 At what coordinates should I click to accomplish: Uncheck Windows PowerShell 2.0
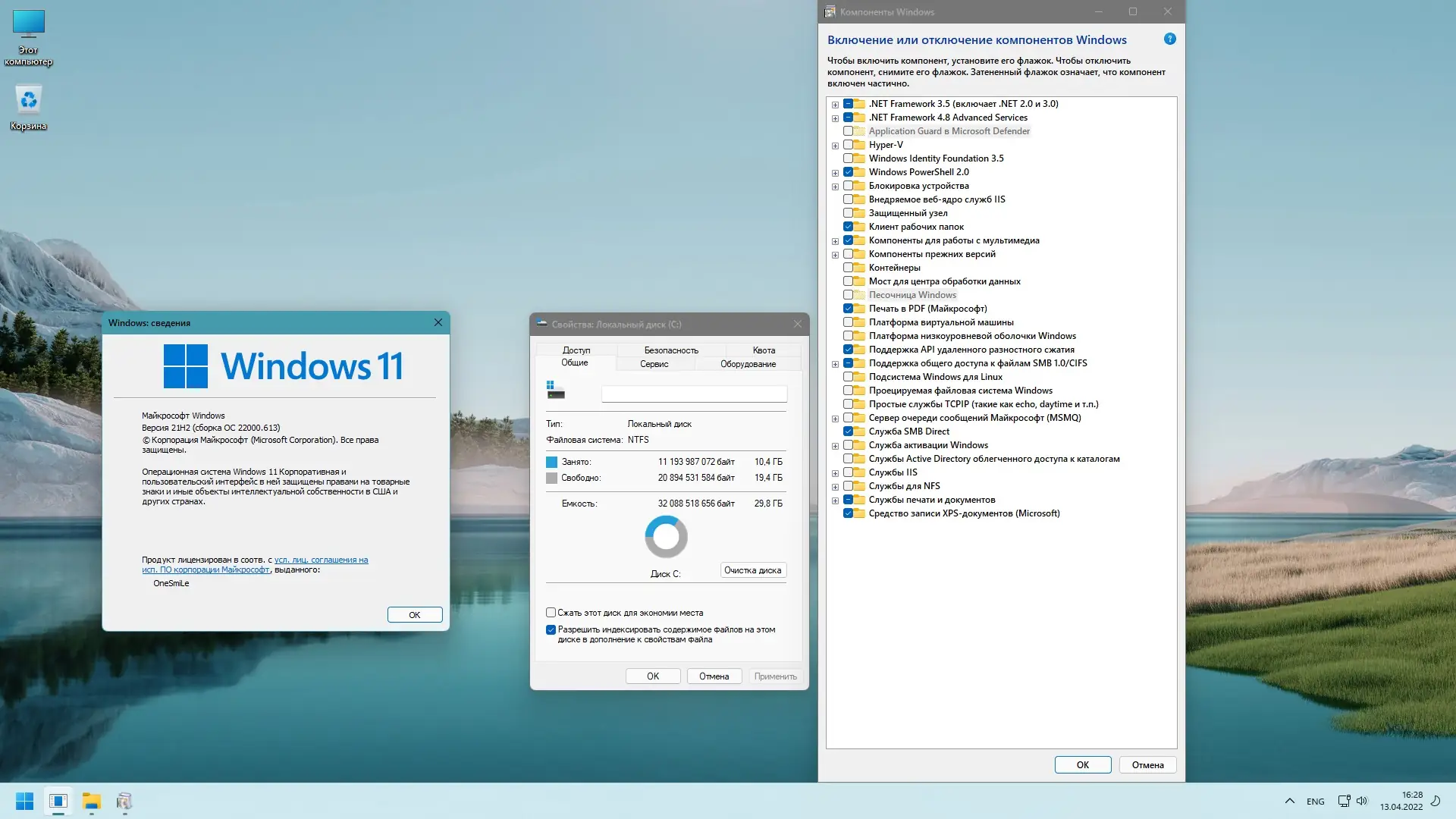click(848, 172)
